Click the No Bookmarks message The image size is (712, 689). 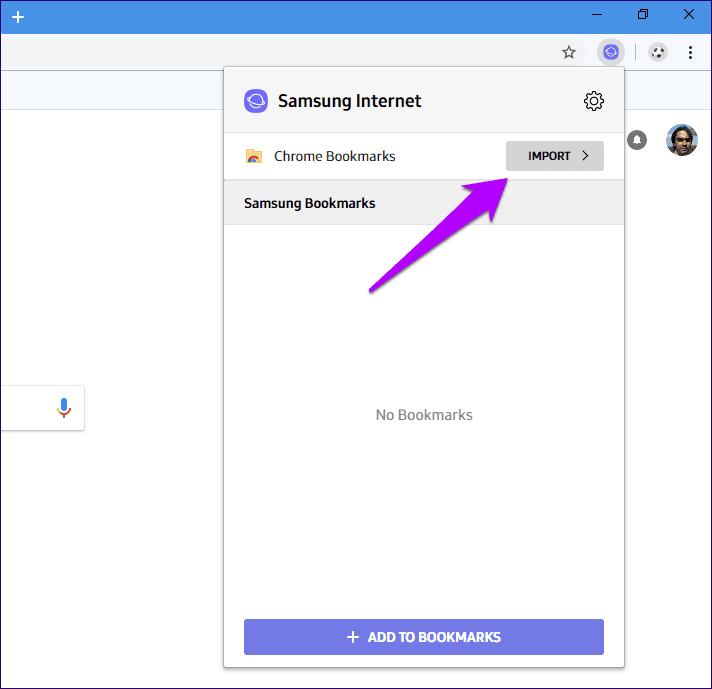tap(424, 415)
